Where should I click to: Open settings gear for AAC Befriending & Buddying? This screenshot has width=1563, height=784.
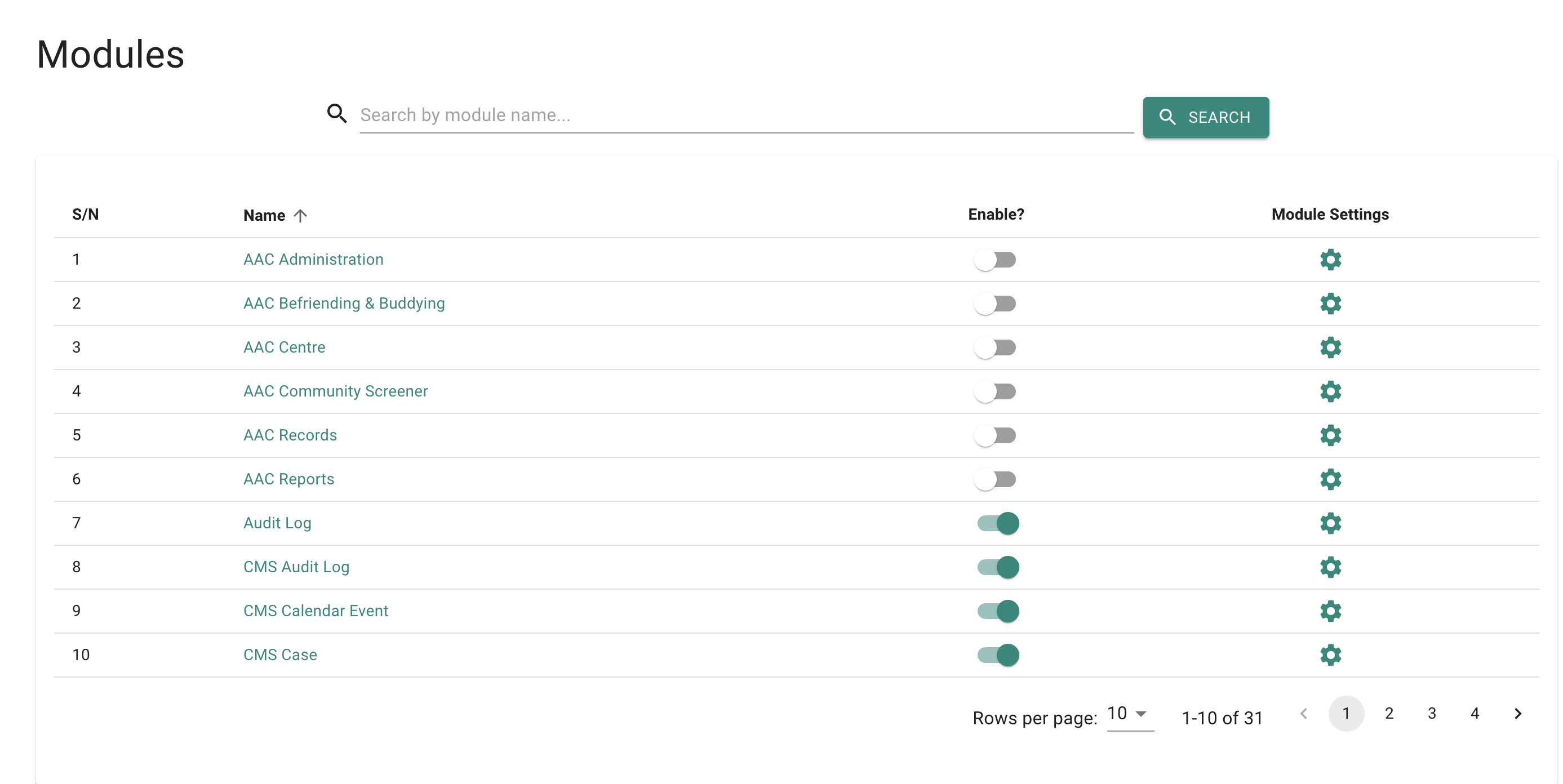click(1330, 303)
